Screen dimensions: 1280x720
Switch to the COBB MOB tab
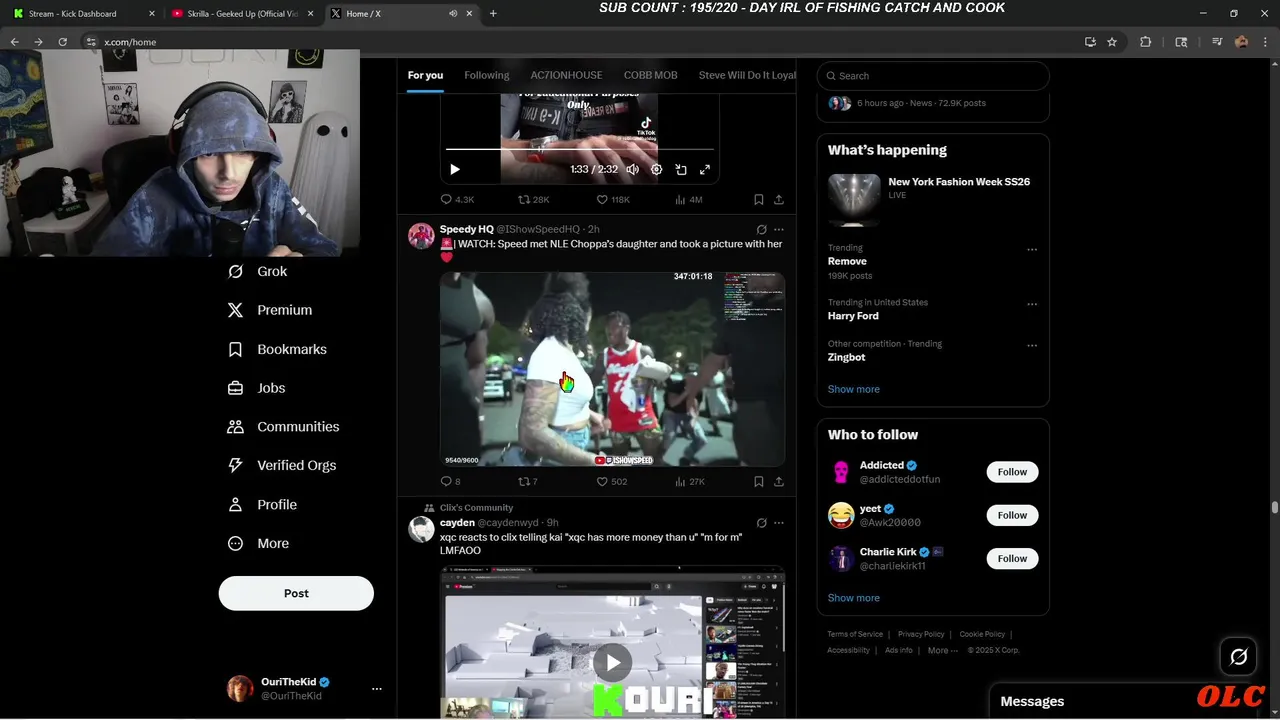click(650, 75)
